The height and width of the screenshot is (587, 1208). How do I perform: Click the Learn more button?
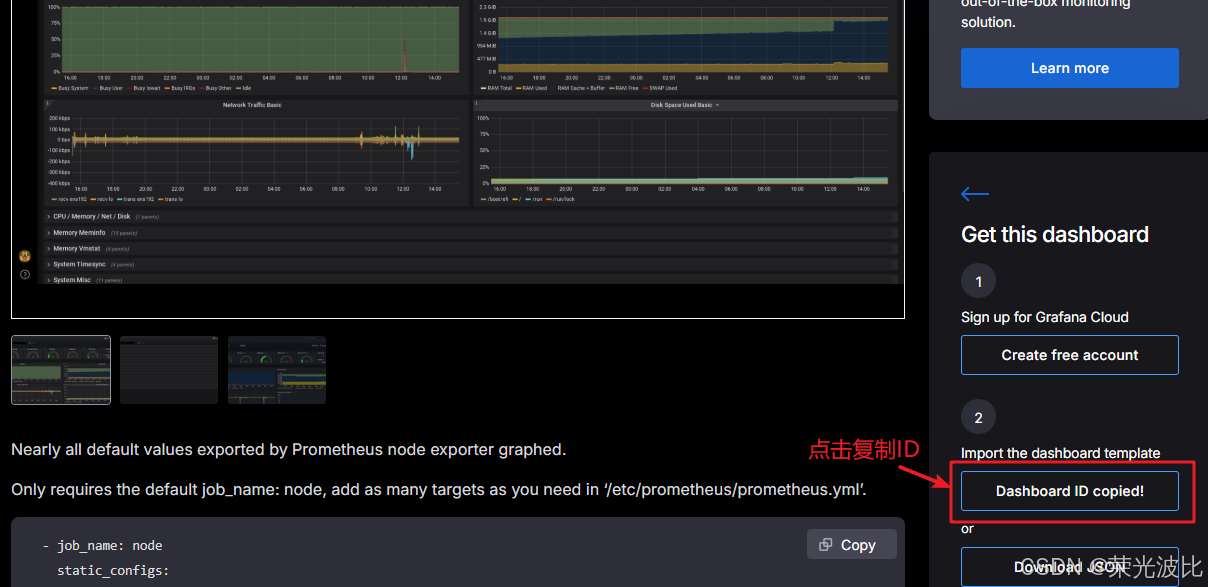1069,68
